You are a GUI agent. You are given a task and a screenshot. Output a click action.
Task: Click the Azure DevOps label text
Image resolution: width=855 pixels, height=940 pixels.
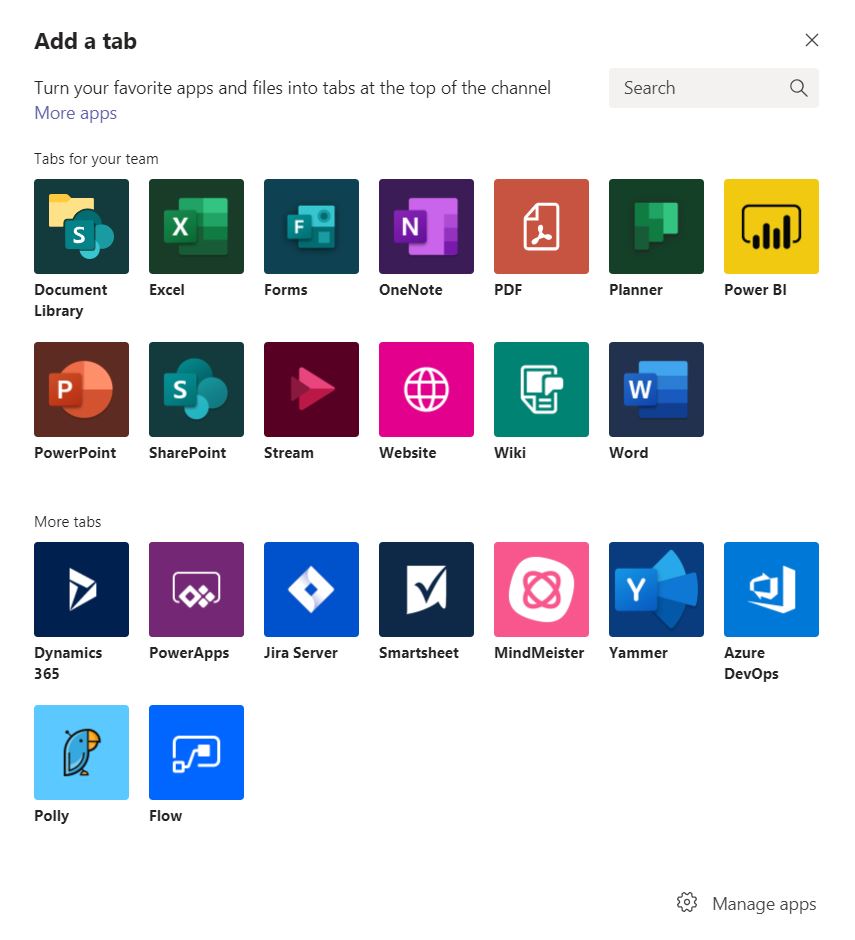click(751, 663)
